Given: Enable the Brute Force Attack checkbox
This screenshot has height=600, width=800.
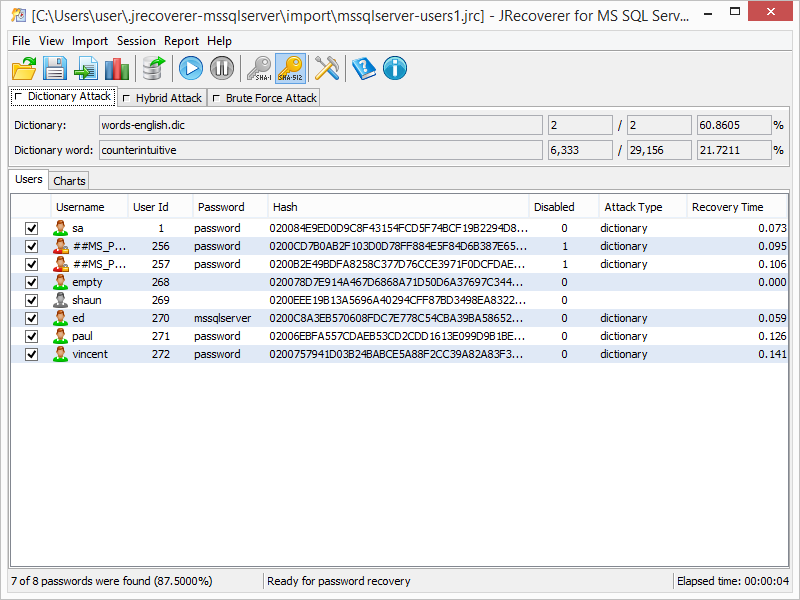Looking at the screenshot, I should click(216, 98).
